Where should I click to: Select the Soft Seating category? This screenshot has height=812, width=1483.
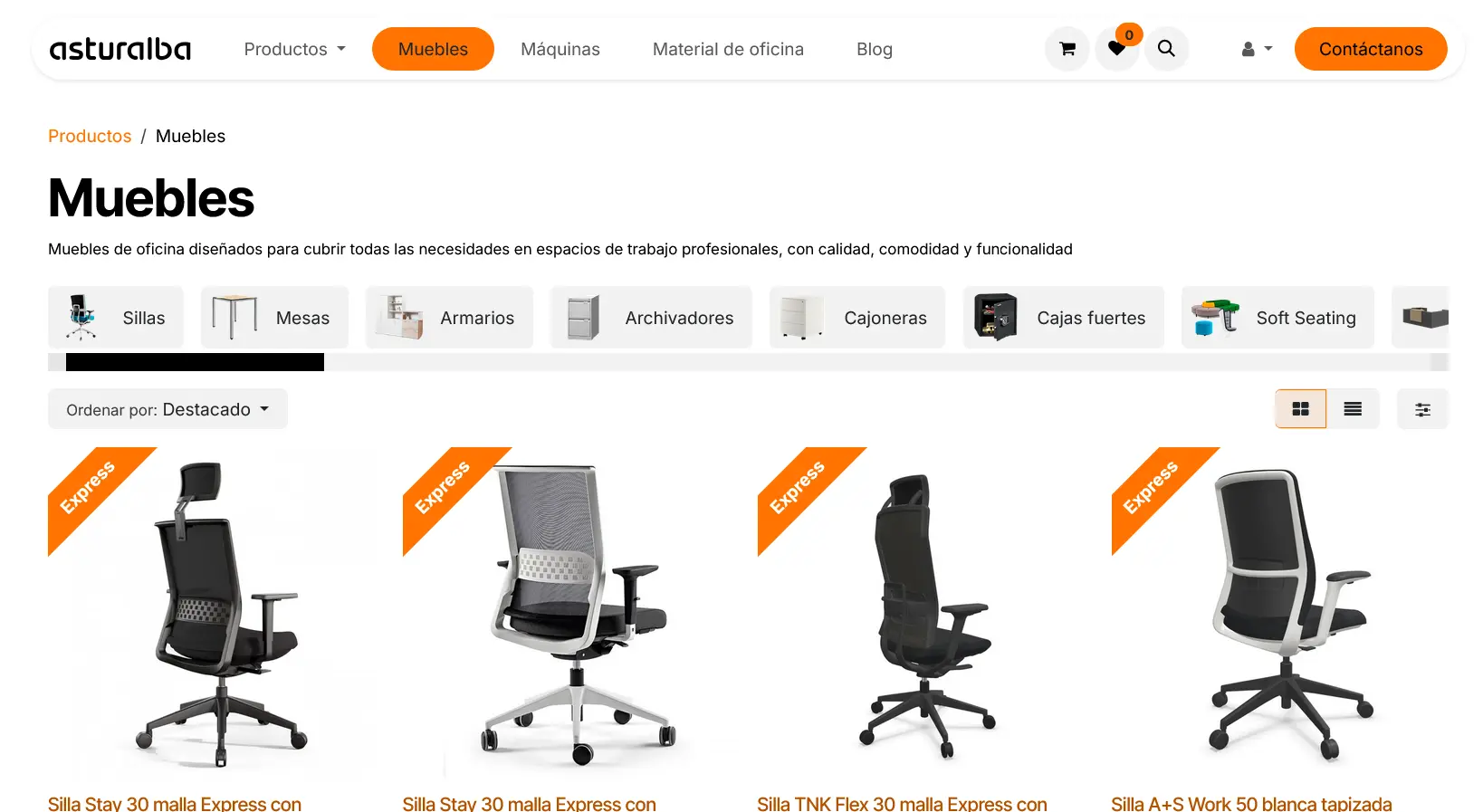pos(1277,318)
